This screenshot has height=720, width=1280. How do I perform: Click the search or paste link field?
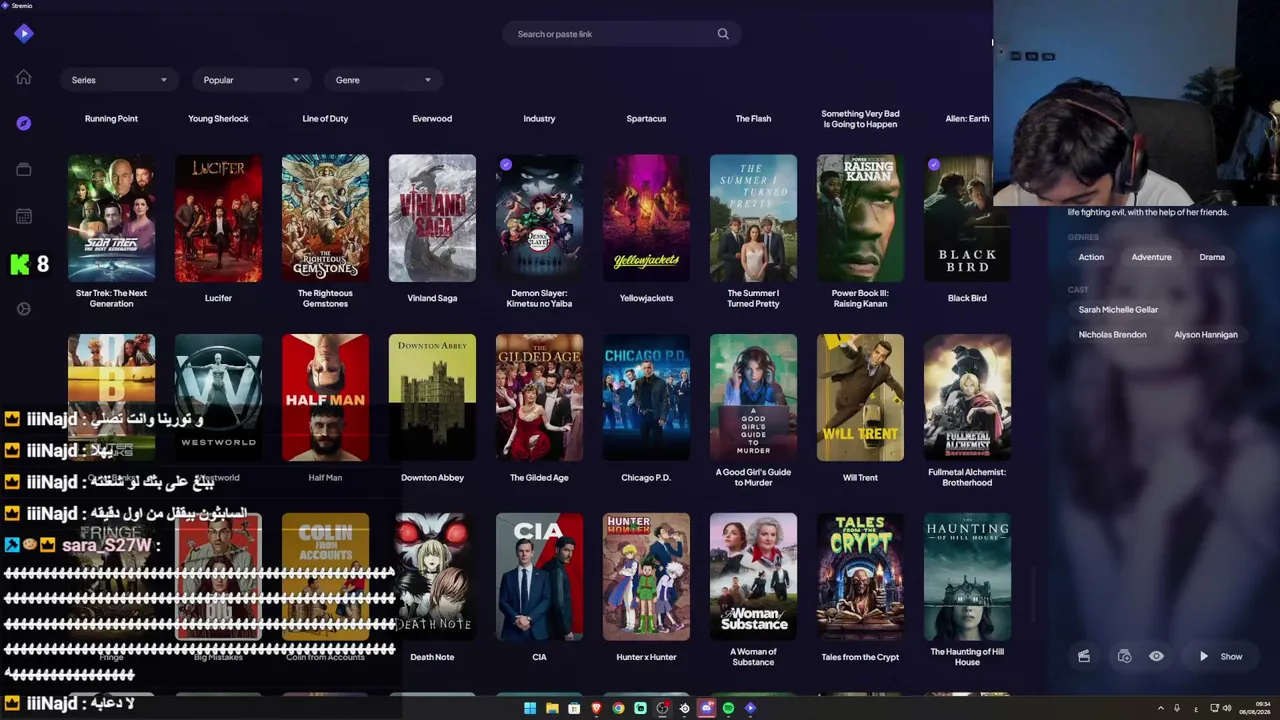[x=620, y=34]
